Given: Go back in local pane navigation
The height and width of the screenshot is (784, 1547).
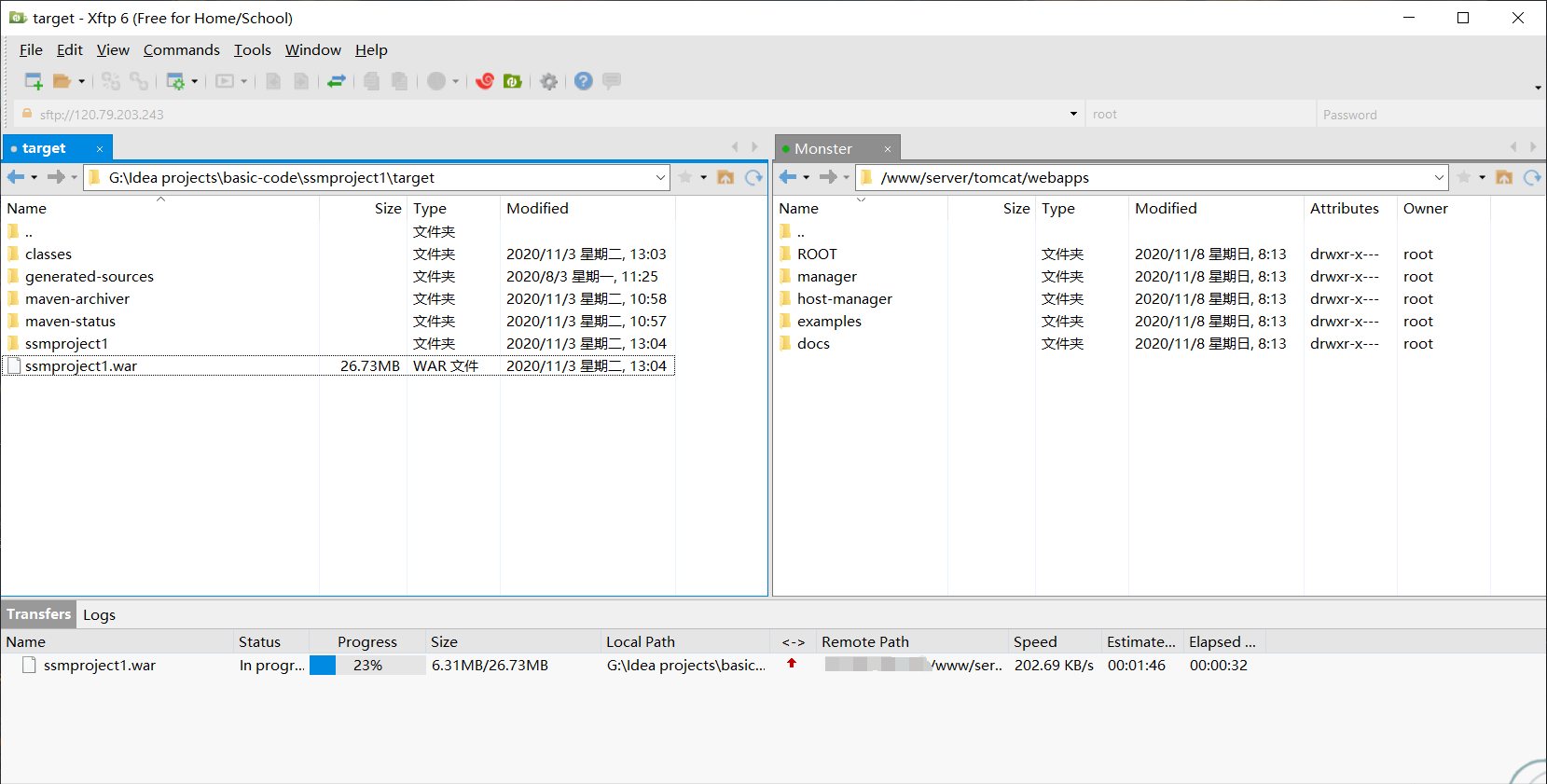Looking at the screenshot, I should click(16, 177).
